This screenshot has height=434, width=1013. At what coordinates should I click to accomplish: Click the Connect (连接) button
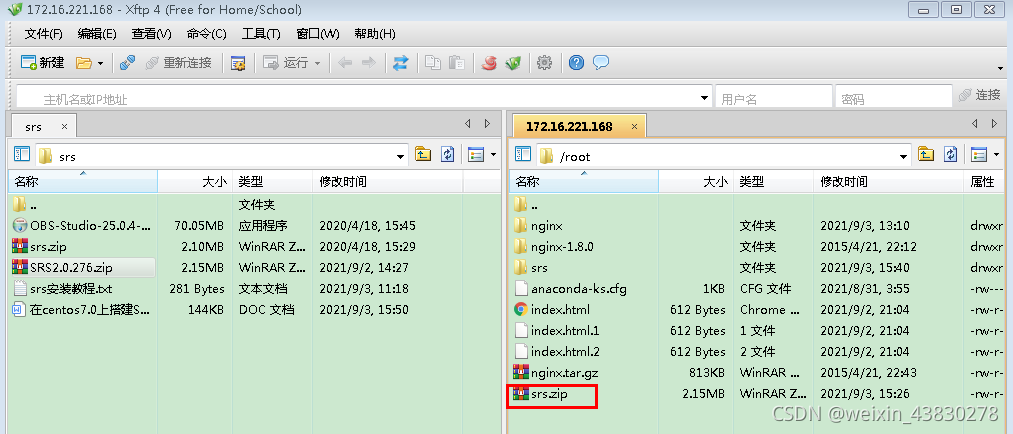coord(979,95)
